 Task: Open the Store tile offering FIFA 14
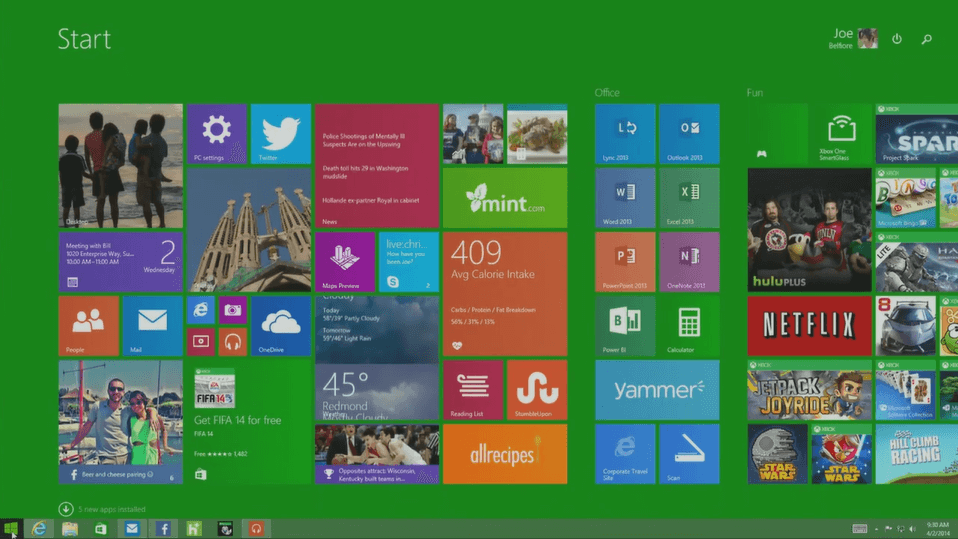tap(249, 422)
